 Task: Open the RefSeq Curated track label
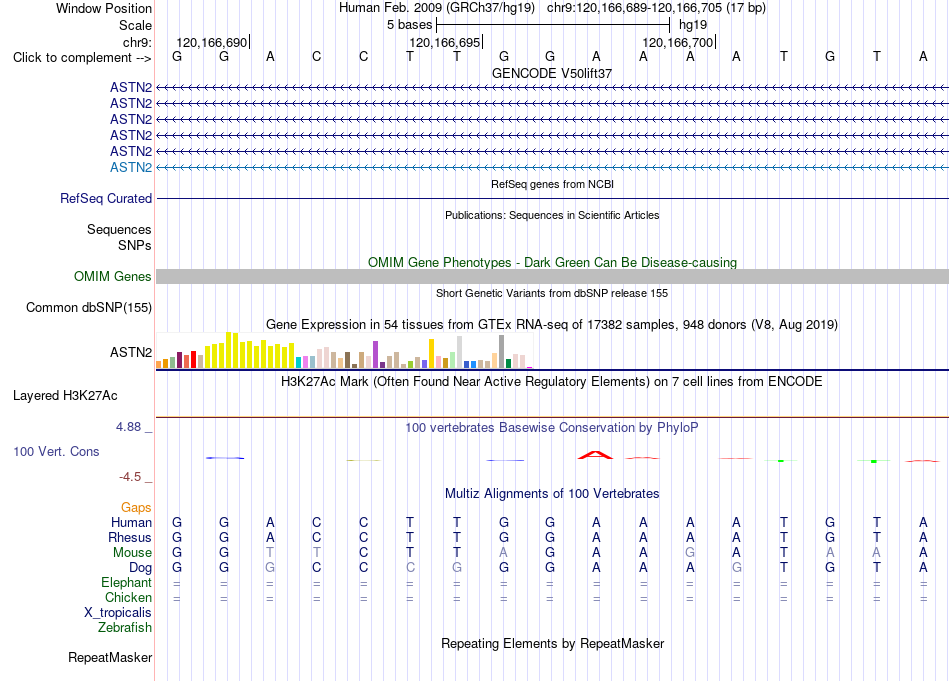coord(106,199)
